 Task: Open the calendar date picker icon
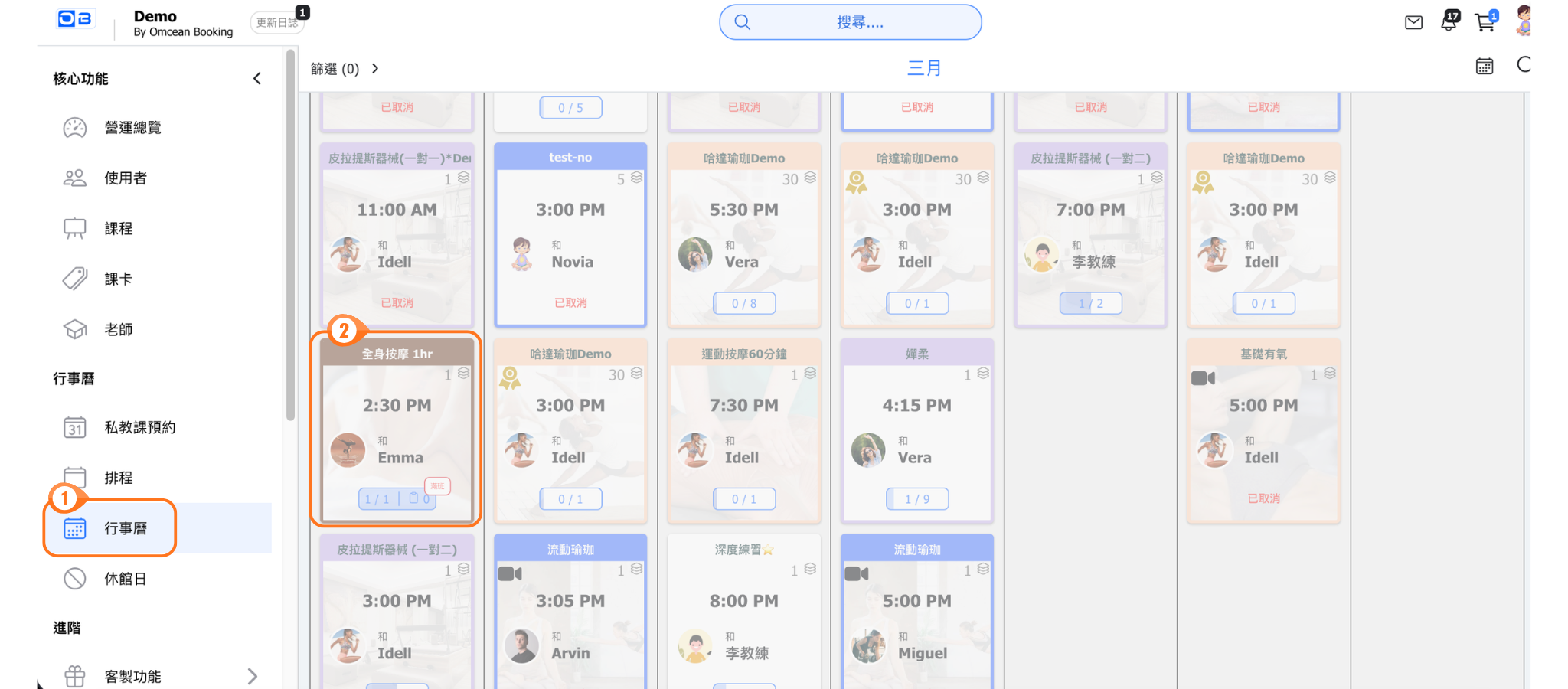[x=1484, y=67]
